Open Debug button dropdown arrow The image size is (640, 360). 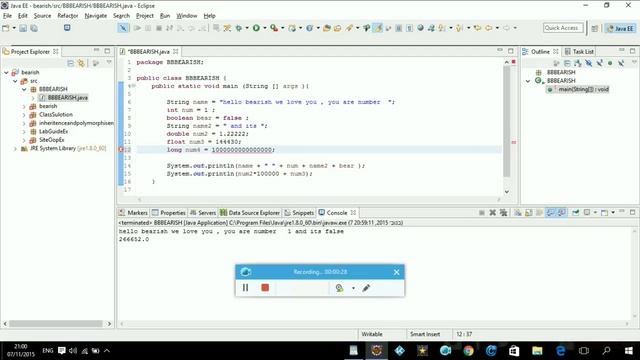(247, 28)
